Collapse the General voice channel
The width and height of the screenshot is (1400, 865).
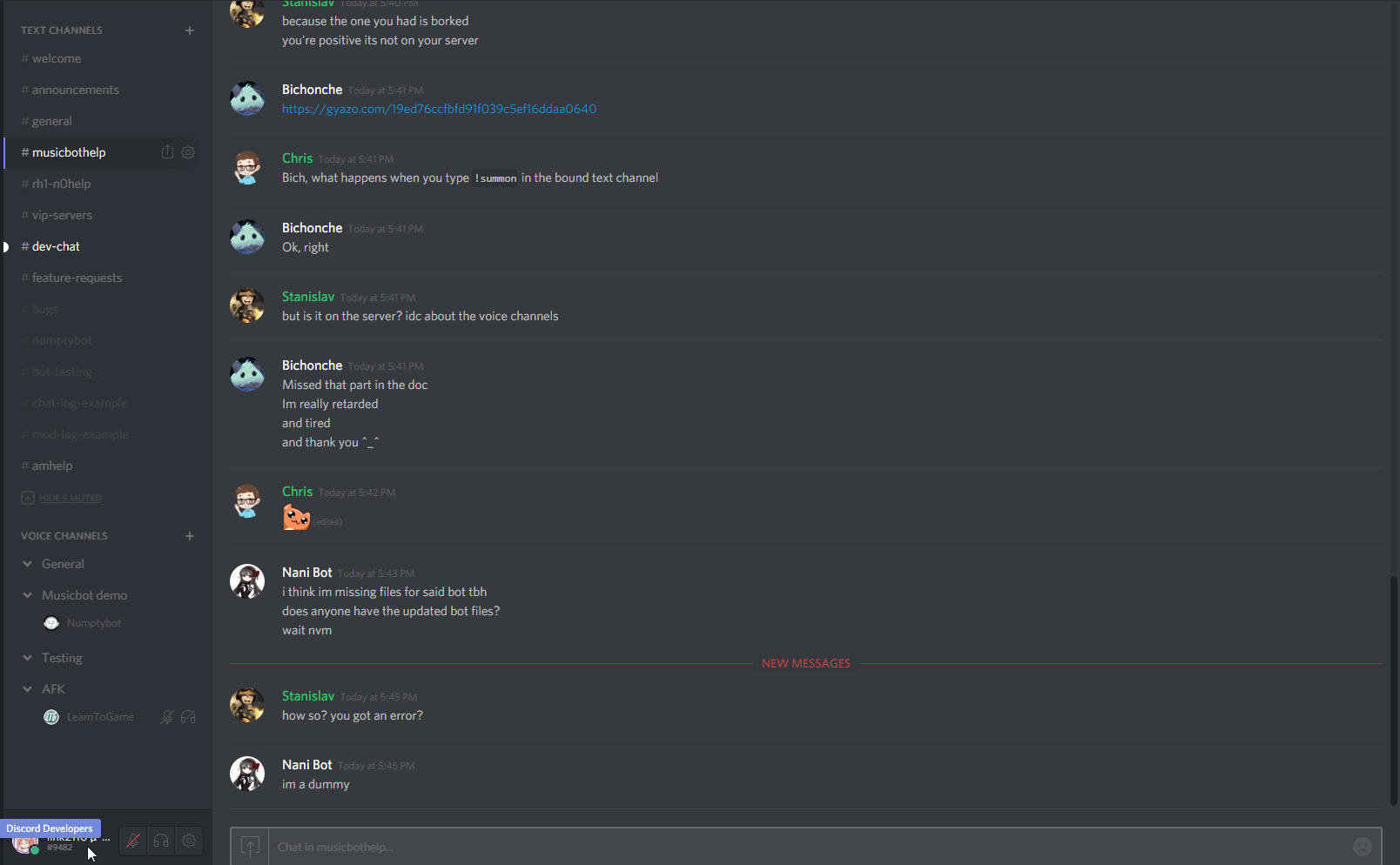point(28,564)
